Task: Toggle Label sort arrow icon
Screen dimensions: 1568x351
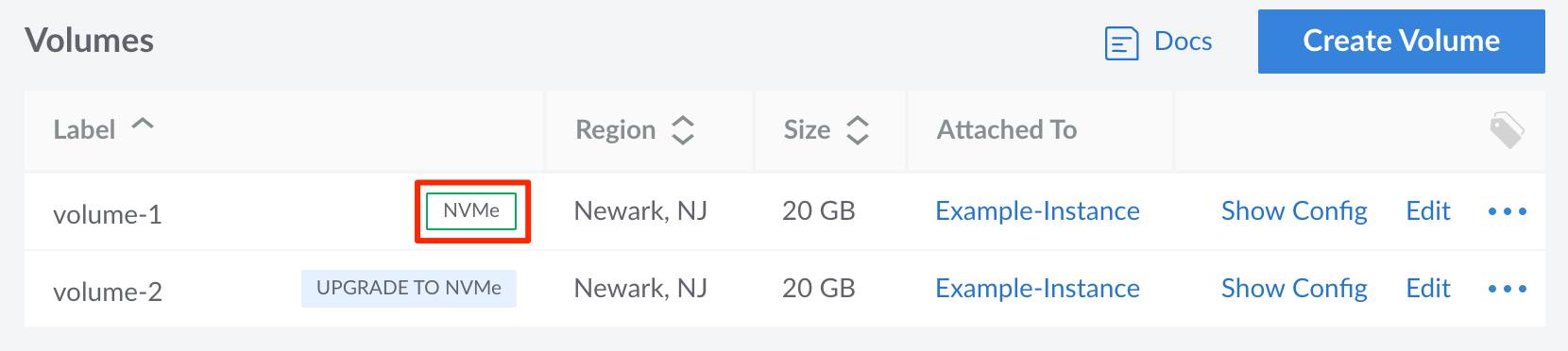Action: (142, 124)
